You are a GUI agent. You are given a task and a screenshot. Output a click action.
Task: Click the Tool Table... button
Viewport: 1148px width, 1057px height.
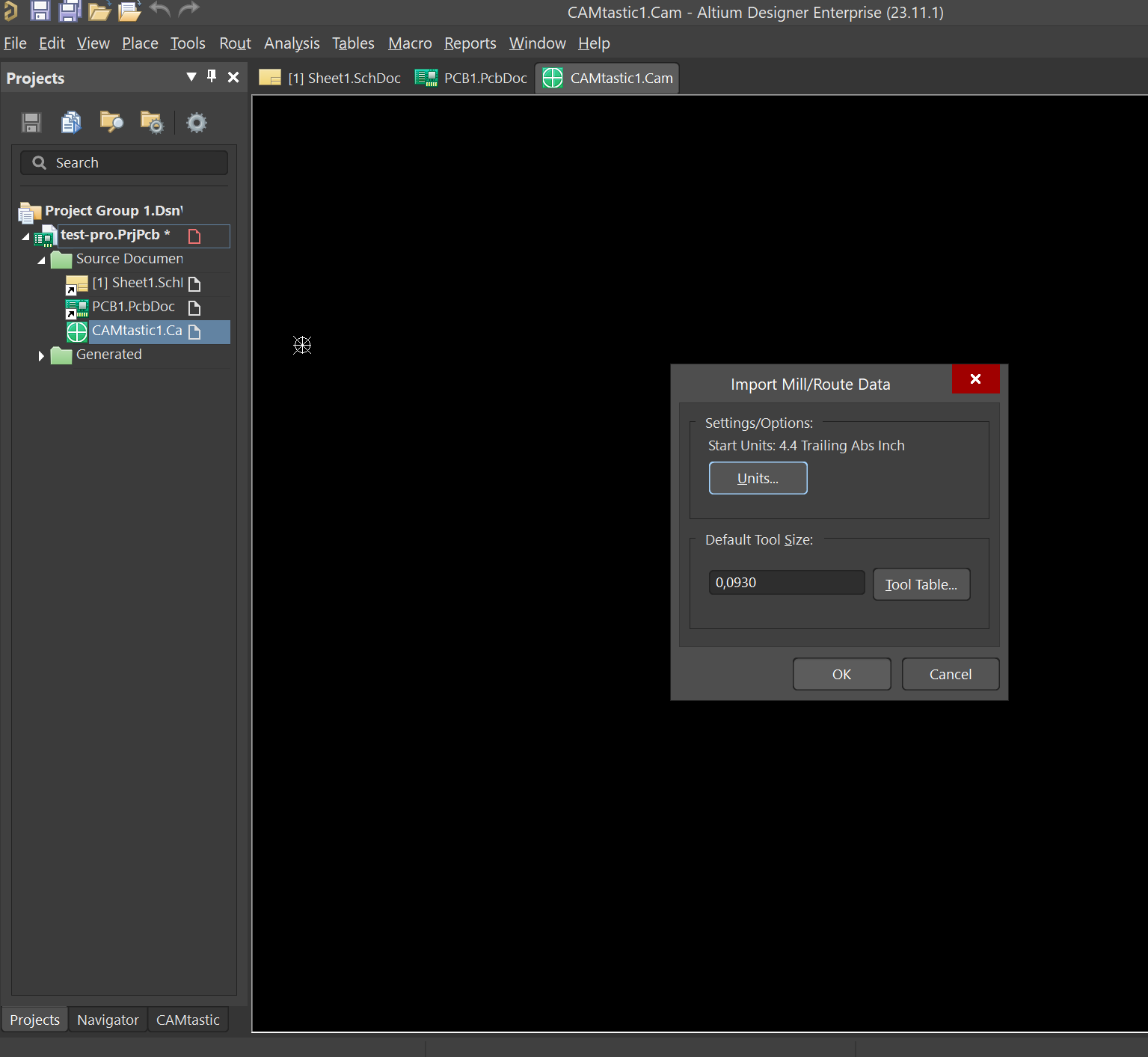coord(921,584)
